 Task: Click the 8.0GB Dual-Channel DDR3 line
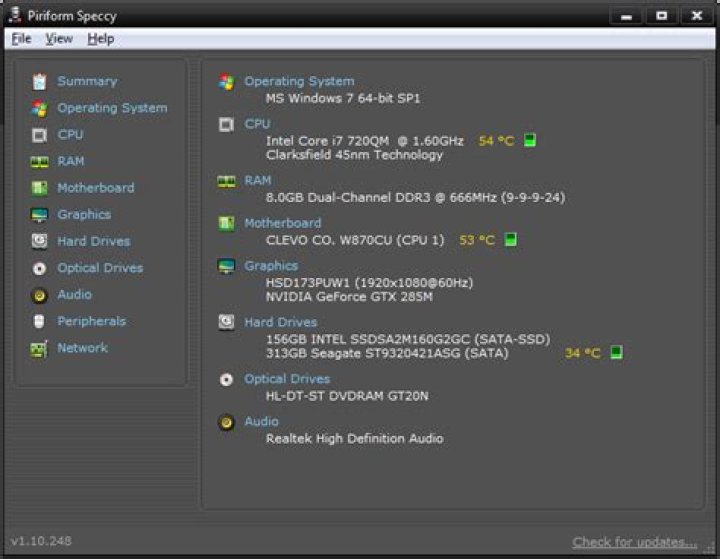416,198
